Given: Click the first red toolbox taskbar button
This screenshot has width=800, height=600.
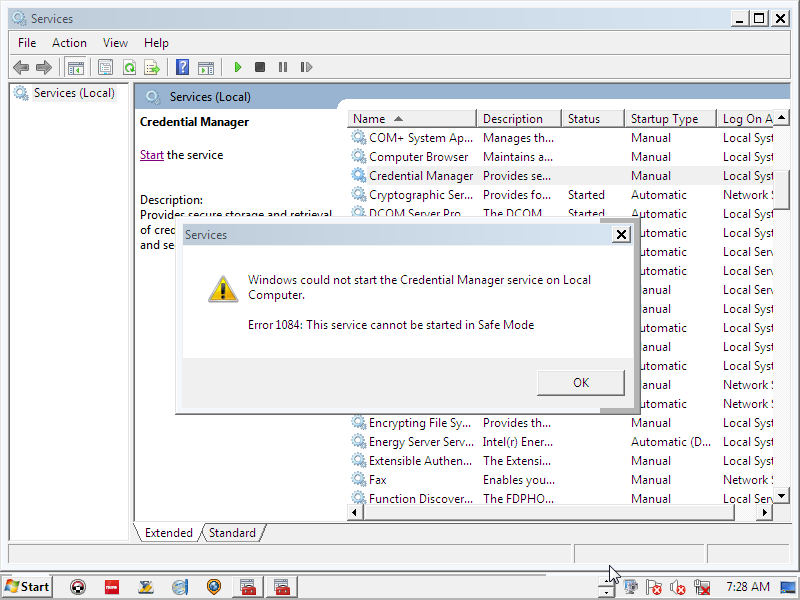Looking at the screenshot, I should tap(248, 587).
